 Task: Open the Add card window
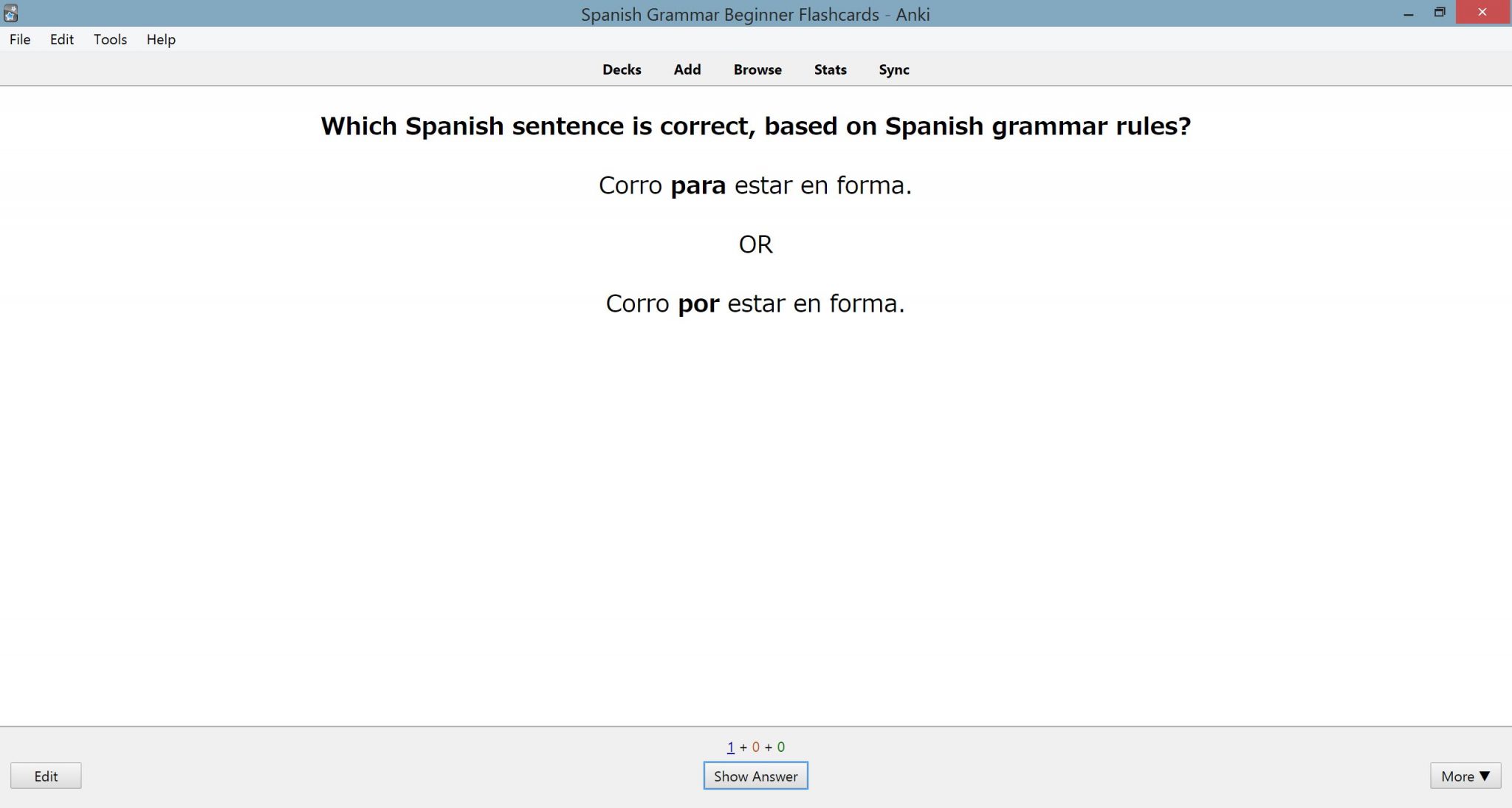[687, 69]
